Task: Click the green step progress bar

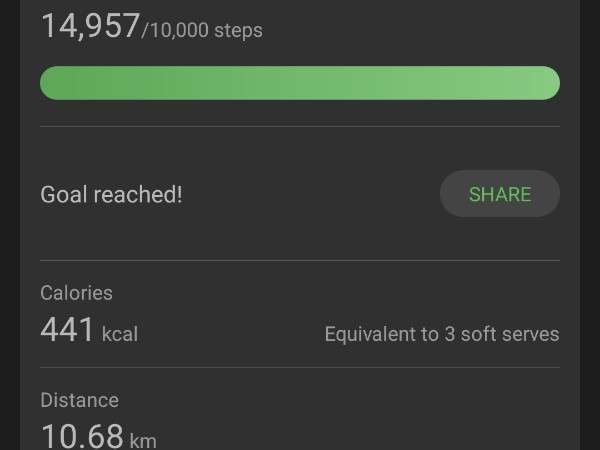Action: coord(300,83)
